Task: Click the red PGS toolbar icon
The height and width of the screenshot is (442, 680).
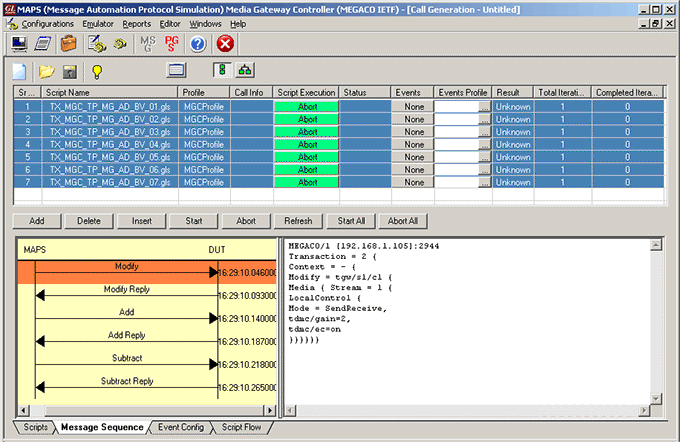Action: tap(172, 44)
